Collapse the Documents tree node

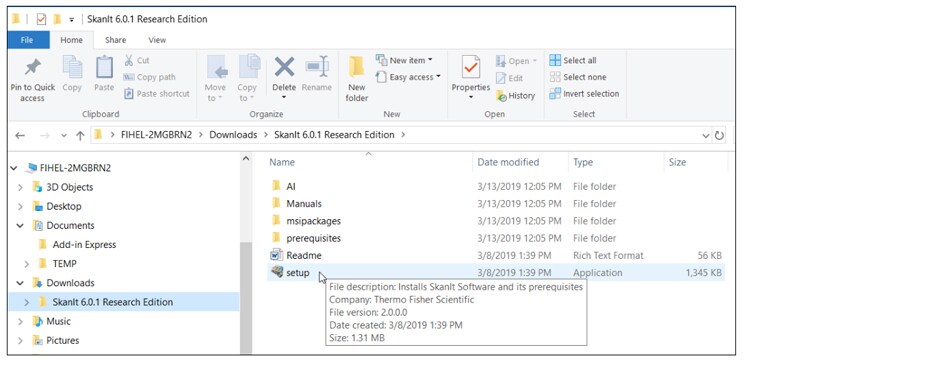tap(21, 226)
